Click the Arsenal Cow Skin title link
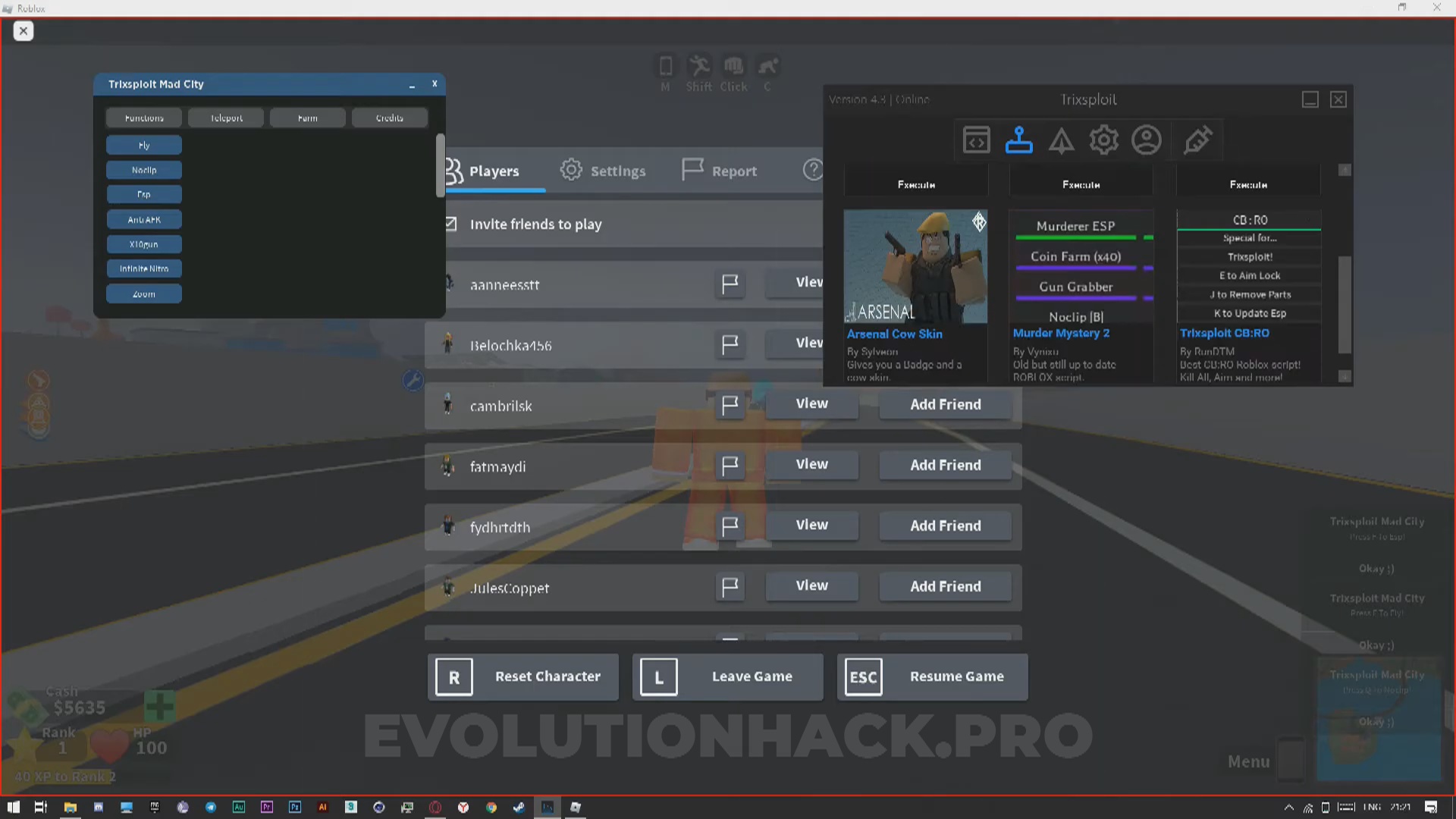The image size is (1456, 819). [x=894, y=334]
